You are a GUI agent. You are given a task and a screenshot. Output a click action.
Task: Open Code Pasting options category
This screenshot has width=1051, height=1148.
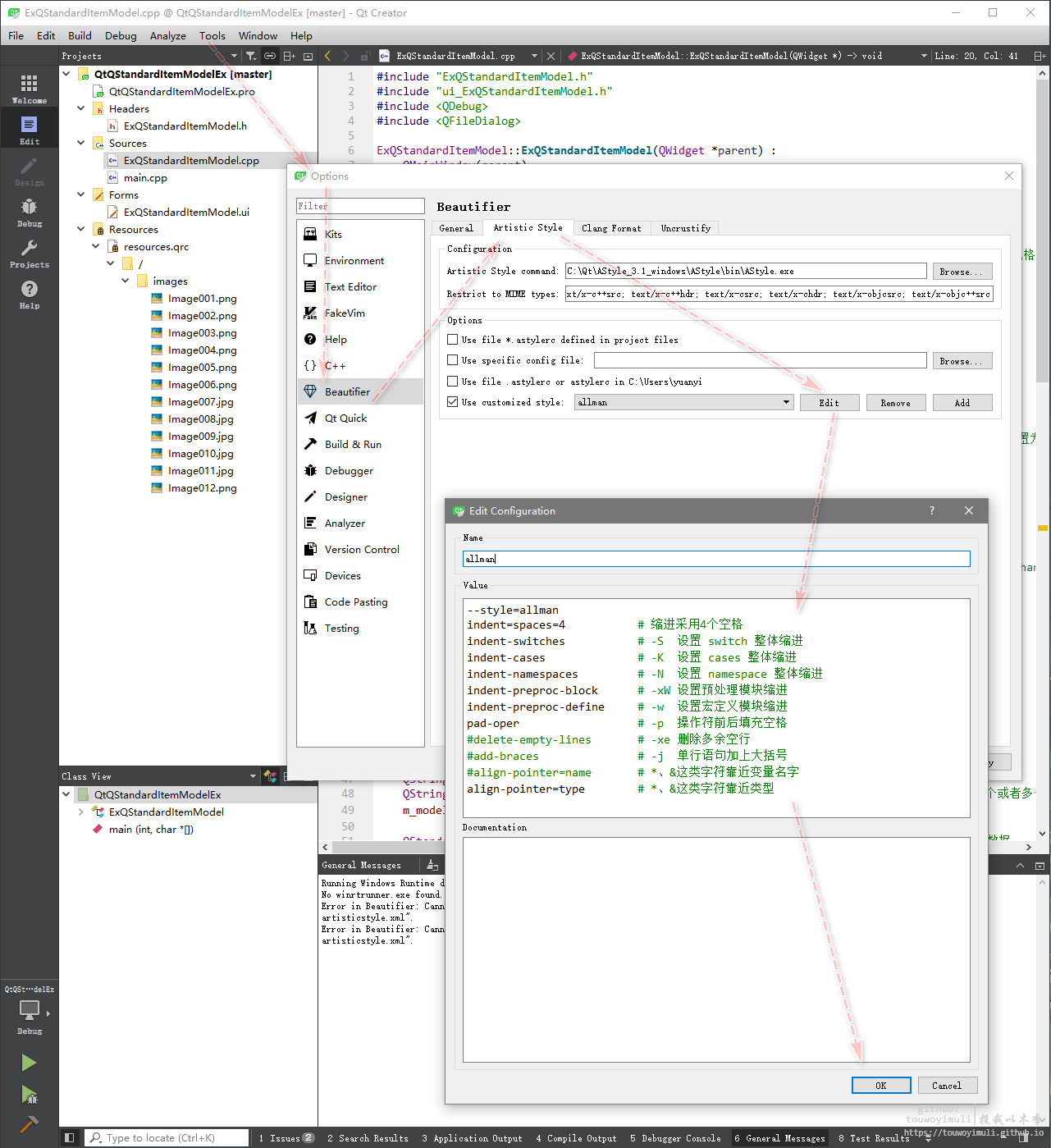pyautogui.click(x=360, y=601)
